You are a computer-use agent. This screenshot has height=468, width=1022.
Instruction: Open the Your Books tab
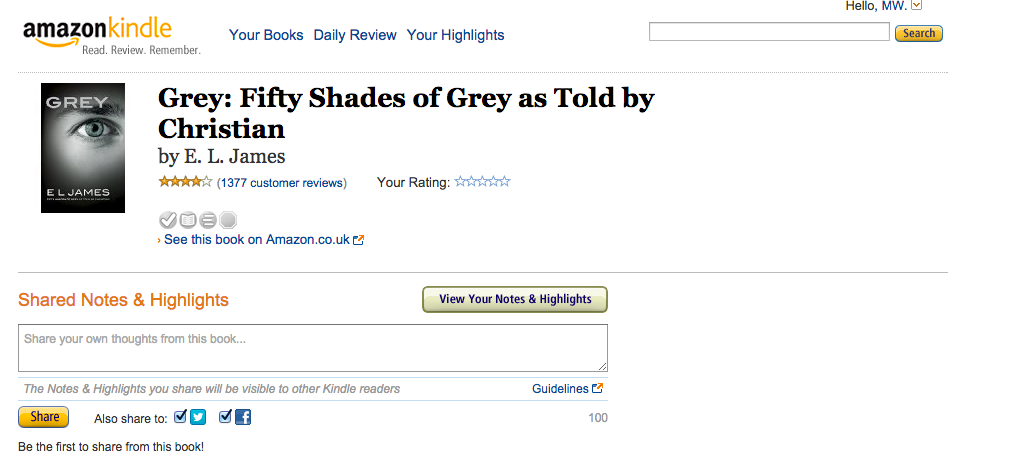266,35
